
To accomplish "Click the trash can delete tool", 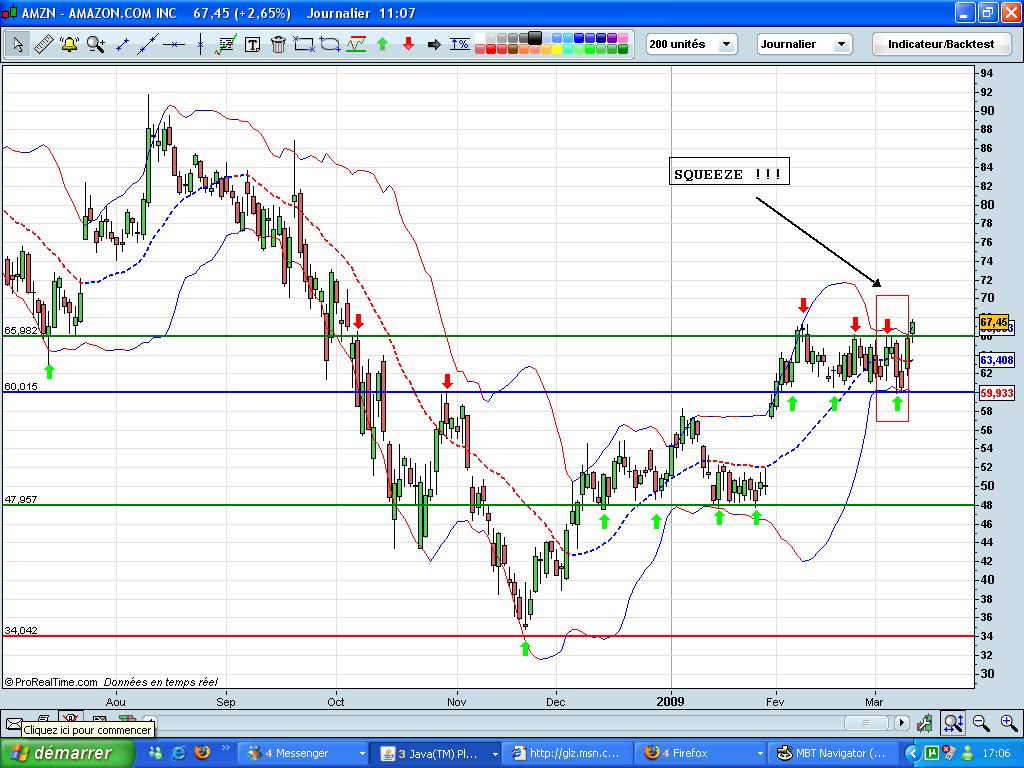I will 278,44.
